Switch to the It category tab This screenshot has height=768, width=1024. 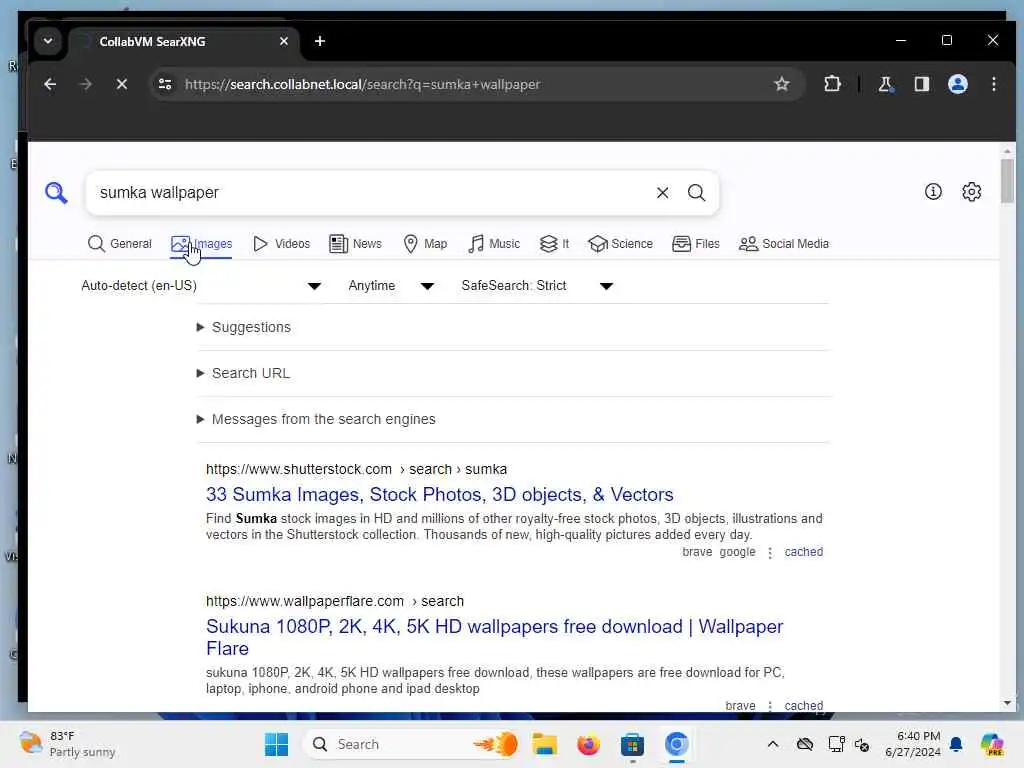coord(554,244)
